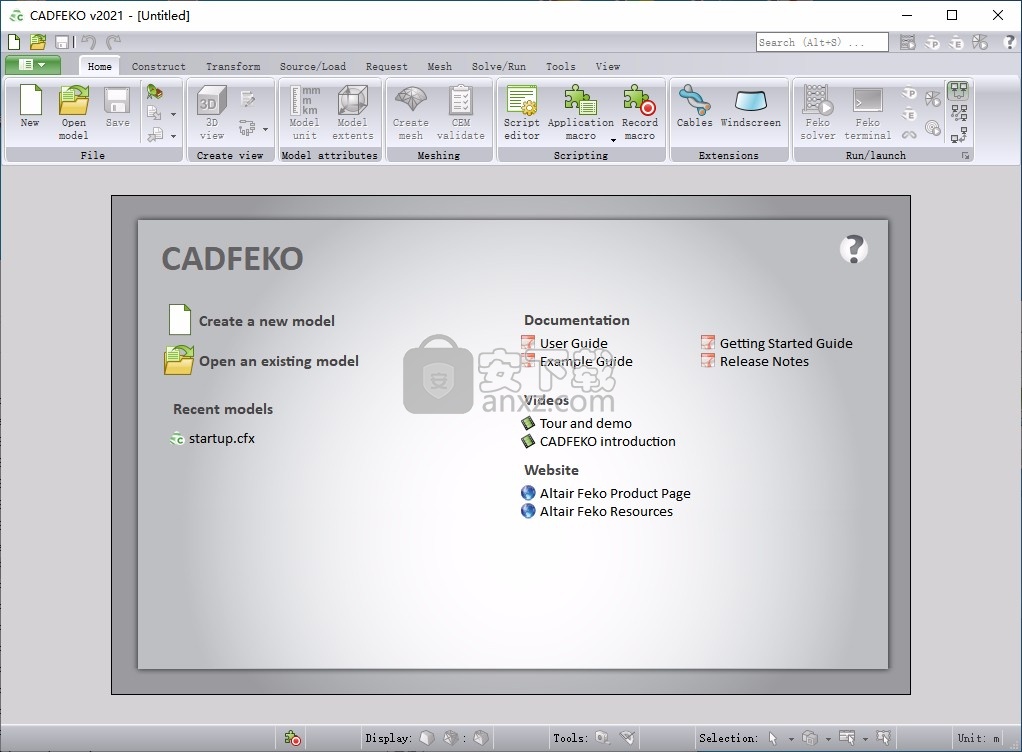1022x752 pixels.
Task: Click the New model ribbon button
Action: coord(30,106)
